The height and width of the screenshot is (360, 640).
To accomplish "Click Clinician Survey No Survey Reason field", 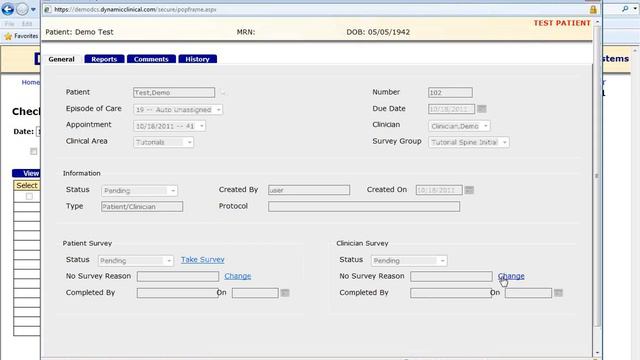I will pos(451,276).
